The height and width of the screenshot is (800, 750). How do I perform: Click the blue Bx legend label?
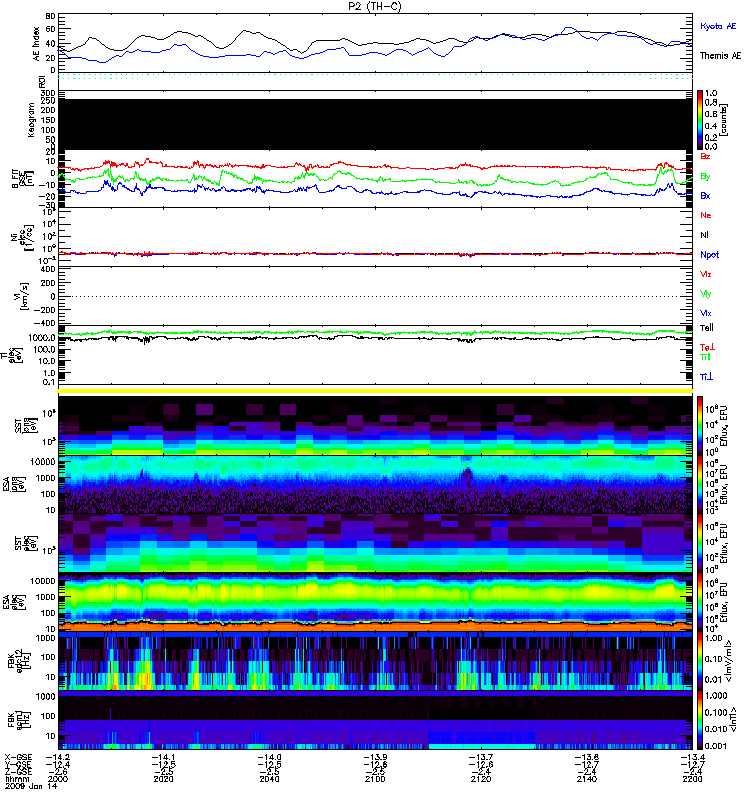tap(705, 195)
